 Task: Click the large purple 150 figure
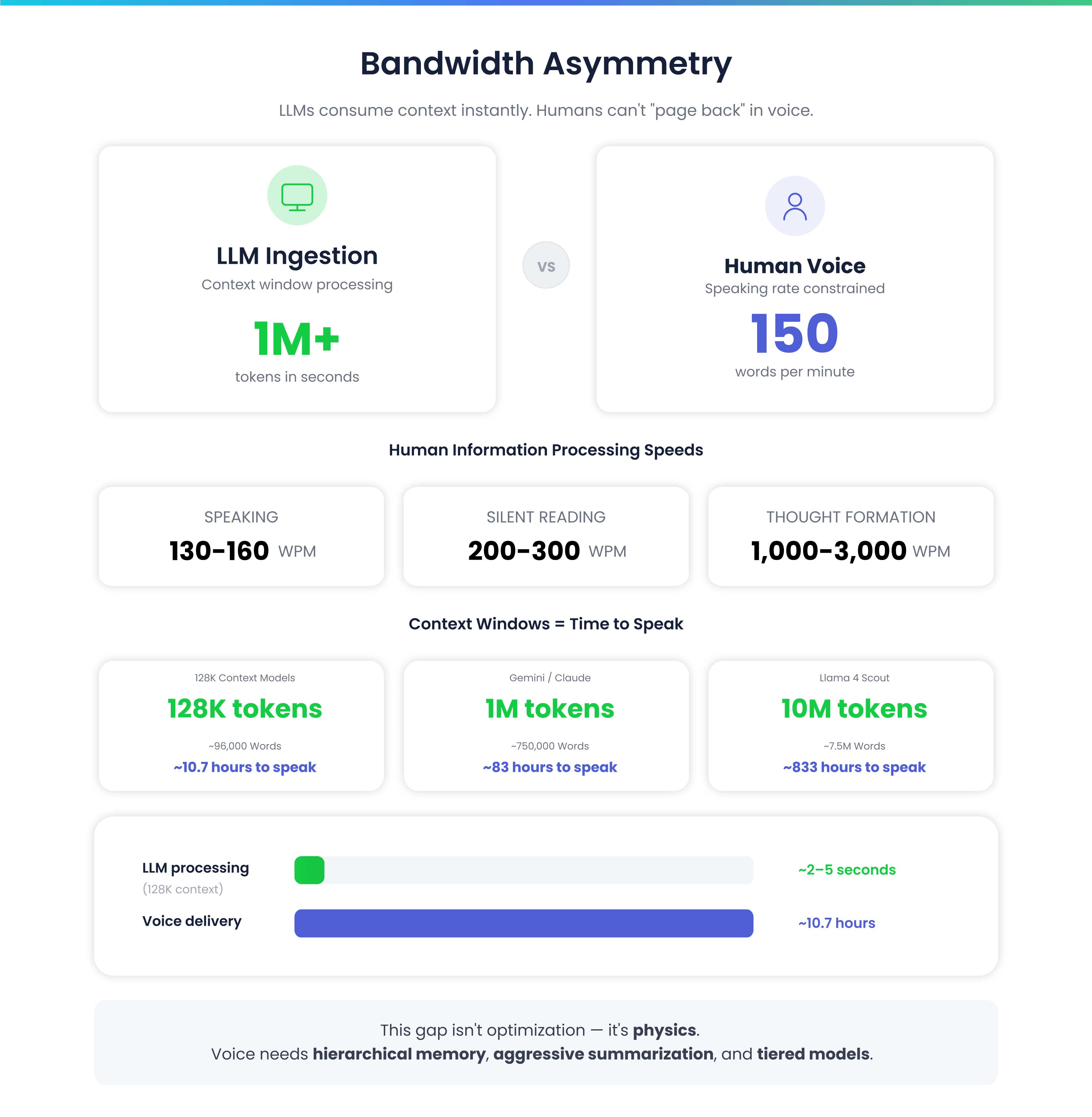(x=795, y=333)
